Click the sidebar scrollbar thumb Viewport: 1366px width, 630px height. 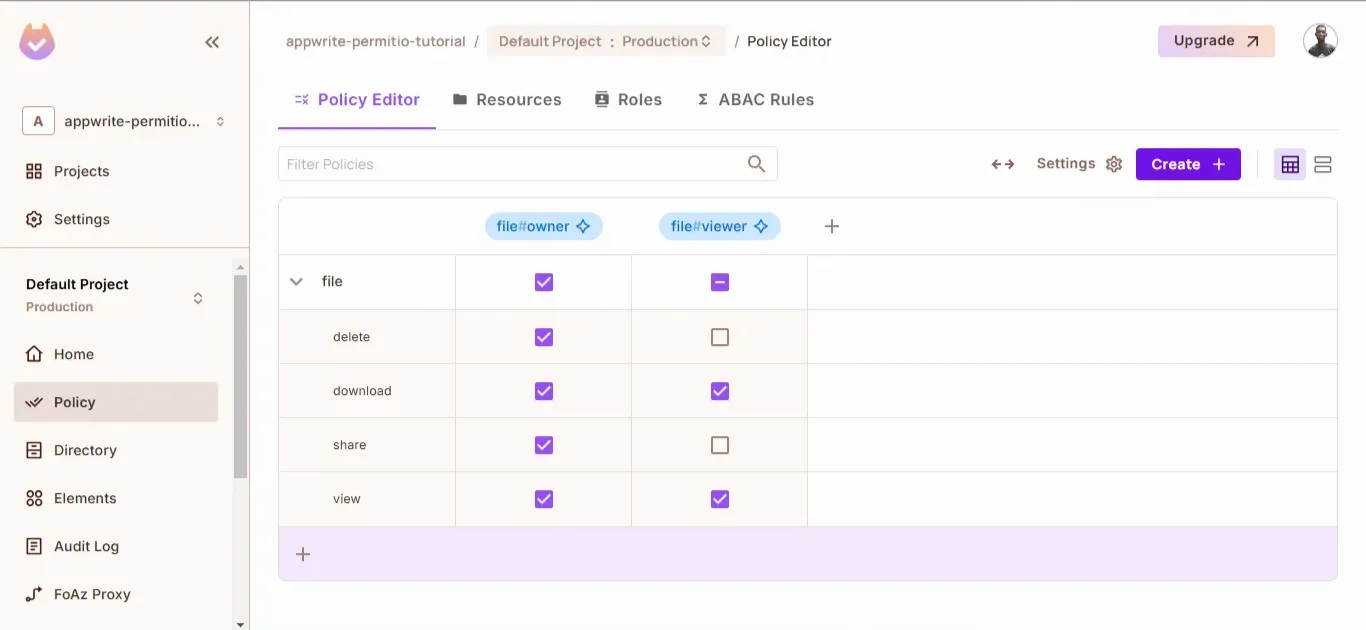click(240, 376)
